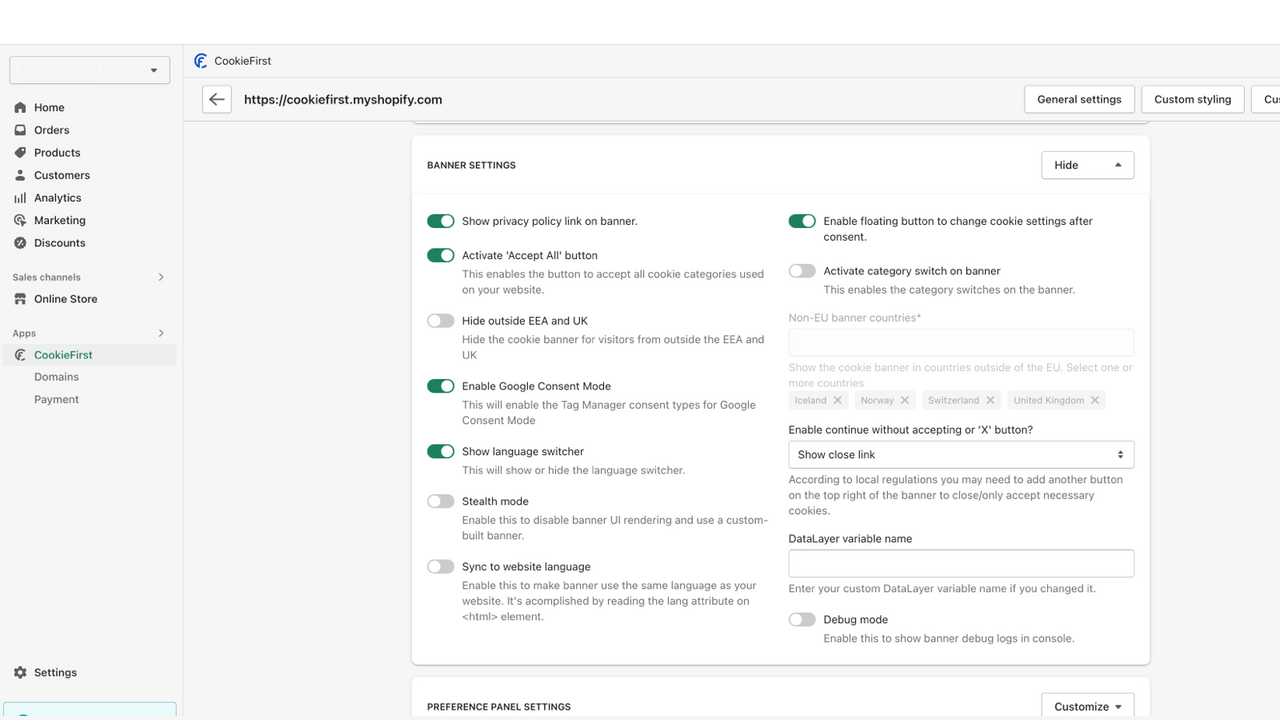Enable Activate category switch on banner

[x=802, y=271]
